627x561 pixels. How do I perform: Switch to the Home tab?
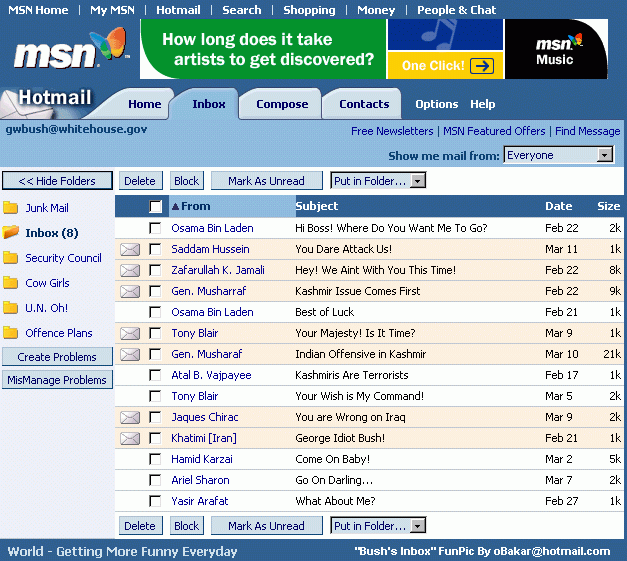[144, 104]
